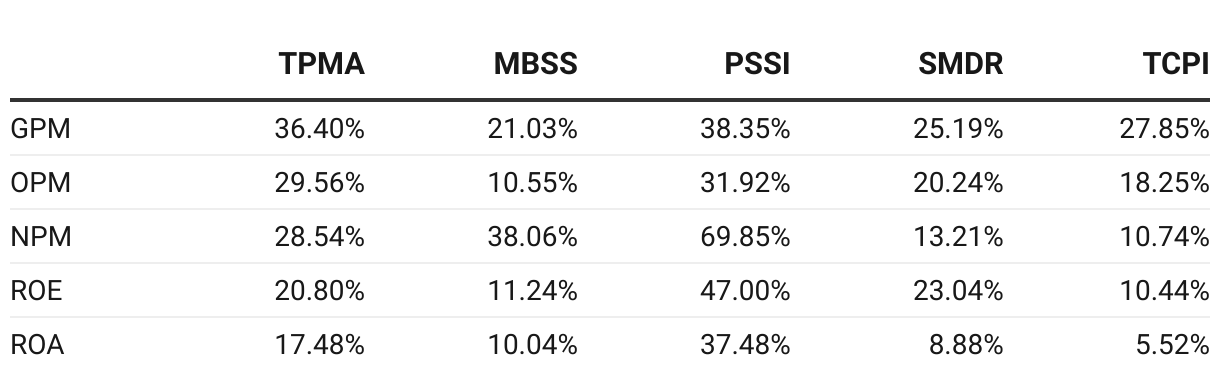
Task: Click the TPMA GPM value 36.40%
Action: (319, 129)
